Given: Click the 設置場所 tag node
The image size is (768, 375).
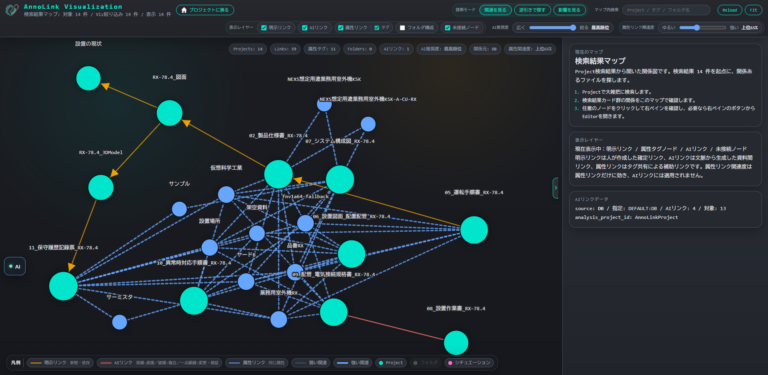Looking at the screenshot, I should point(210,247).
